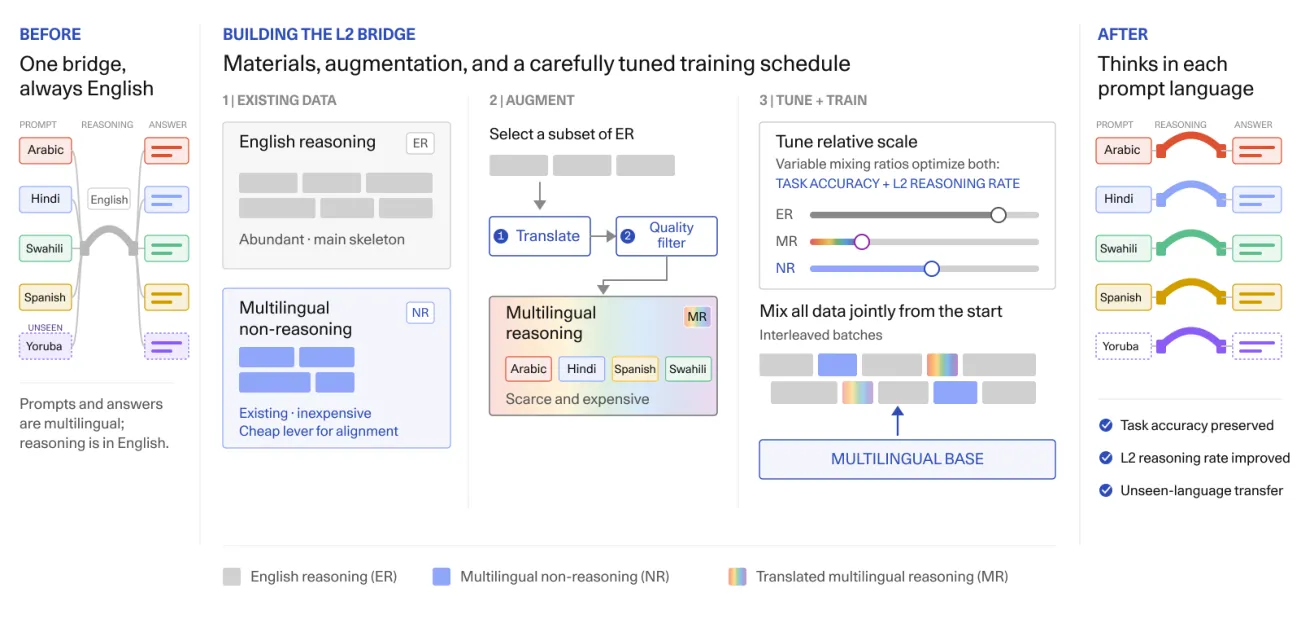This screenshot has width=1301, height=619.
Task: Select the Spanish chip inside Multilingual reasoning card
Action: [x=635, y=369]
